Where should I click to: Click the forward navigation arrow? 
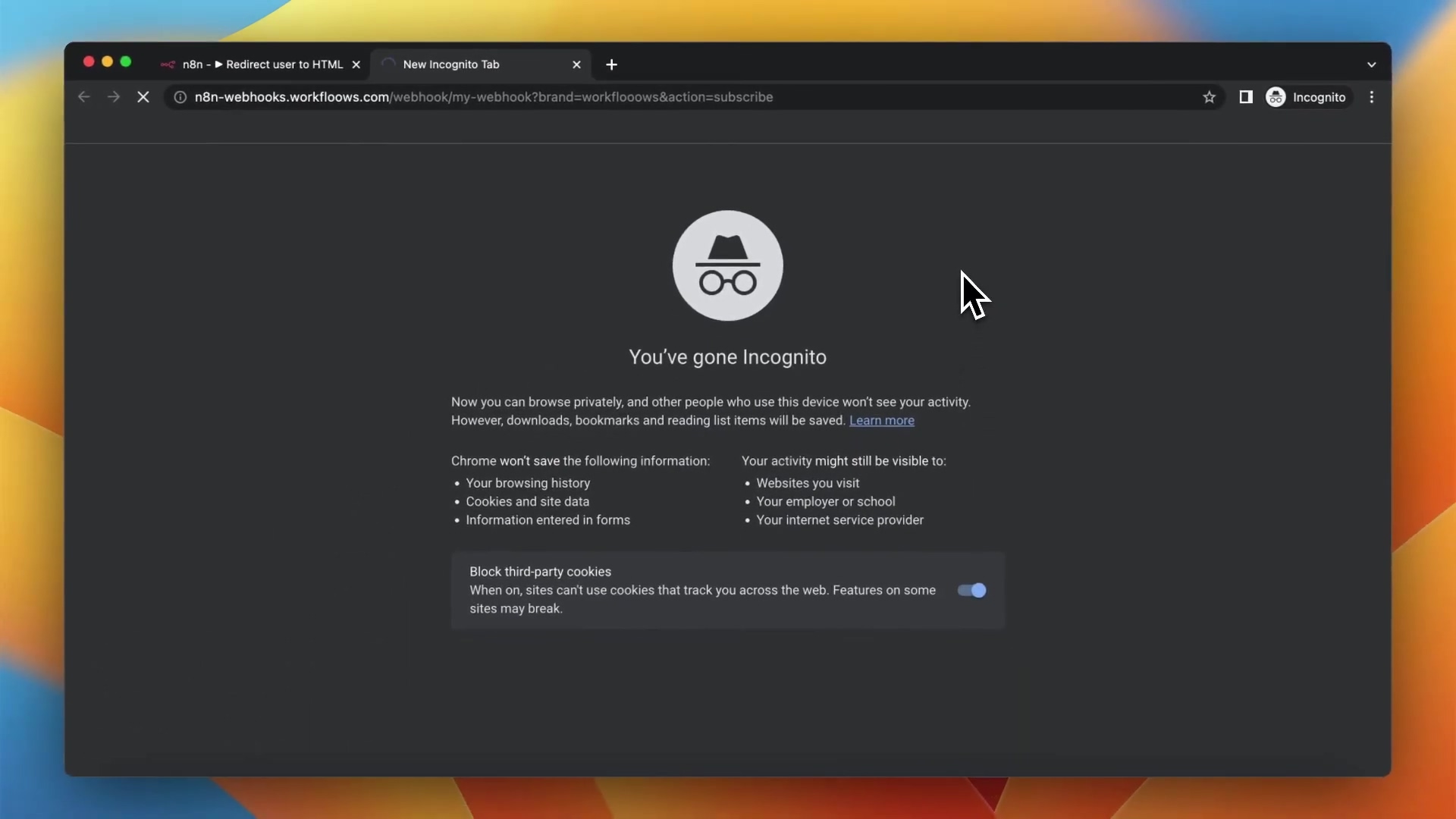(x=114, y=97)
